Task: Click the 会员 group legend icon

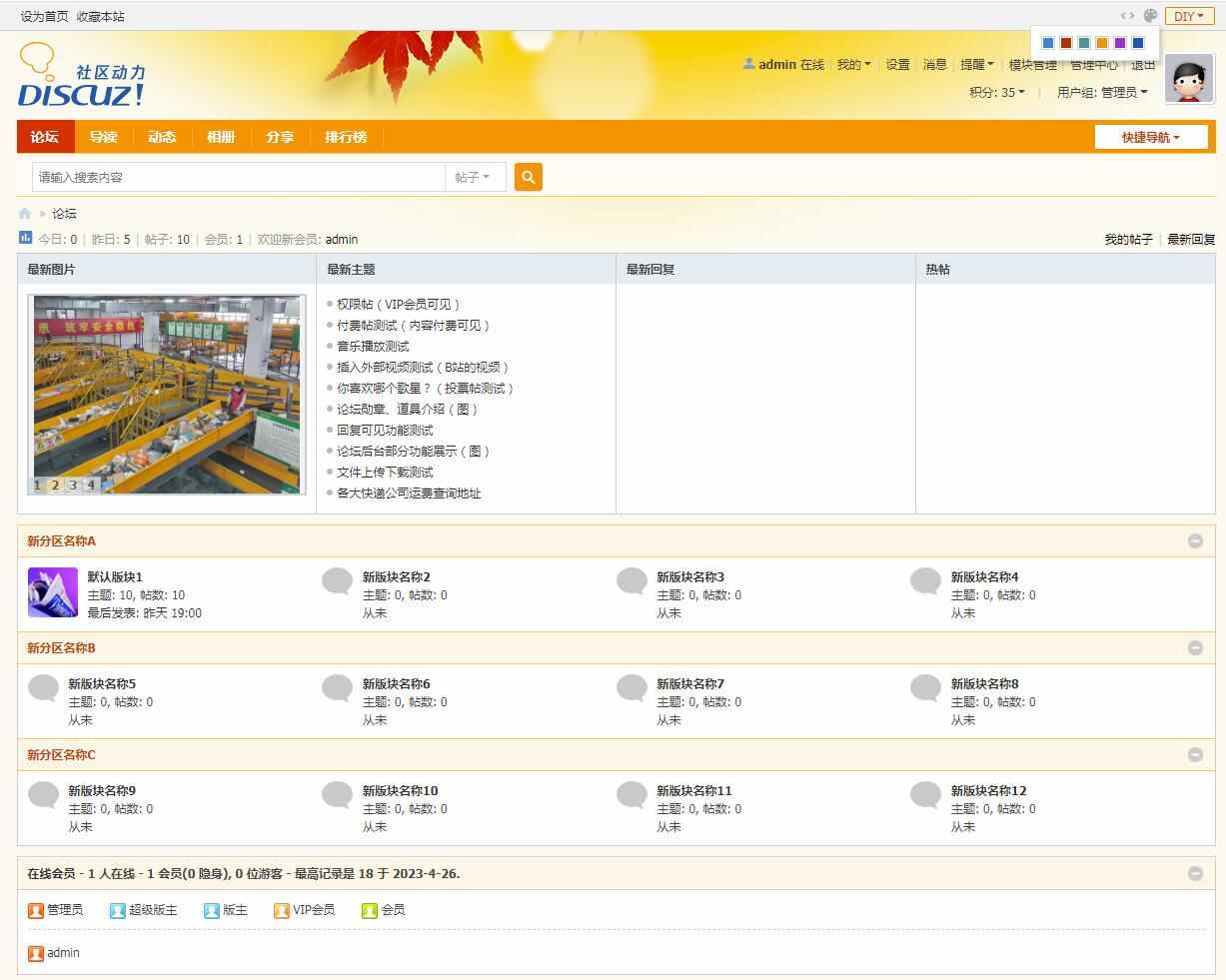Action: click(370, 910)
